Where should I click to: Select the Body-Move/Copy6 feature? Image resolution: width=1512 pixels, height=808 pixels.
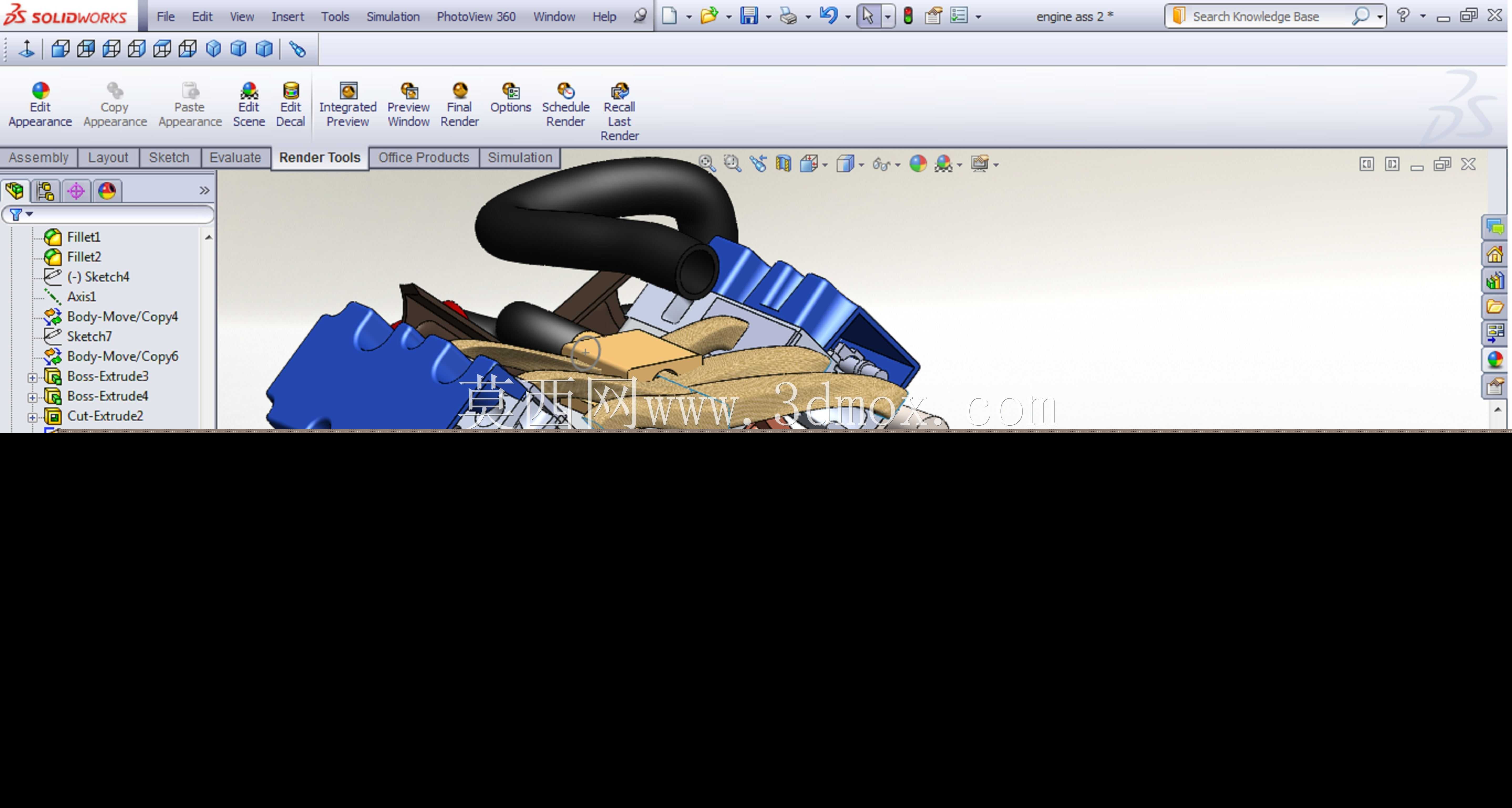111,356
